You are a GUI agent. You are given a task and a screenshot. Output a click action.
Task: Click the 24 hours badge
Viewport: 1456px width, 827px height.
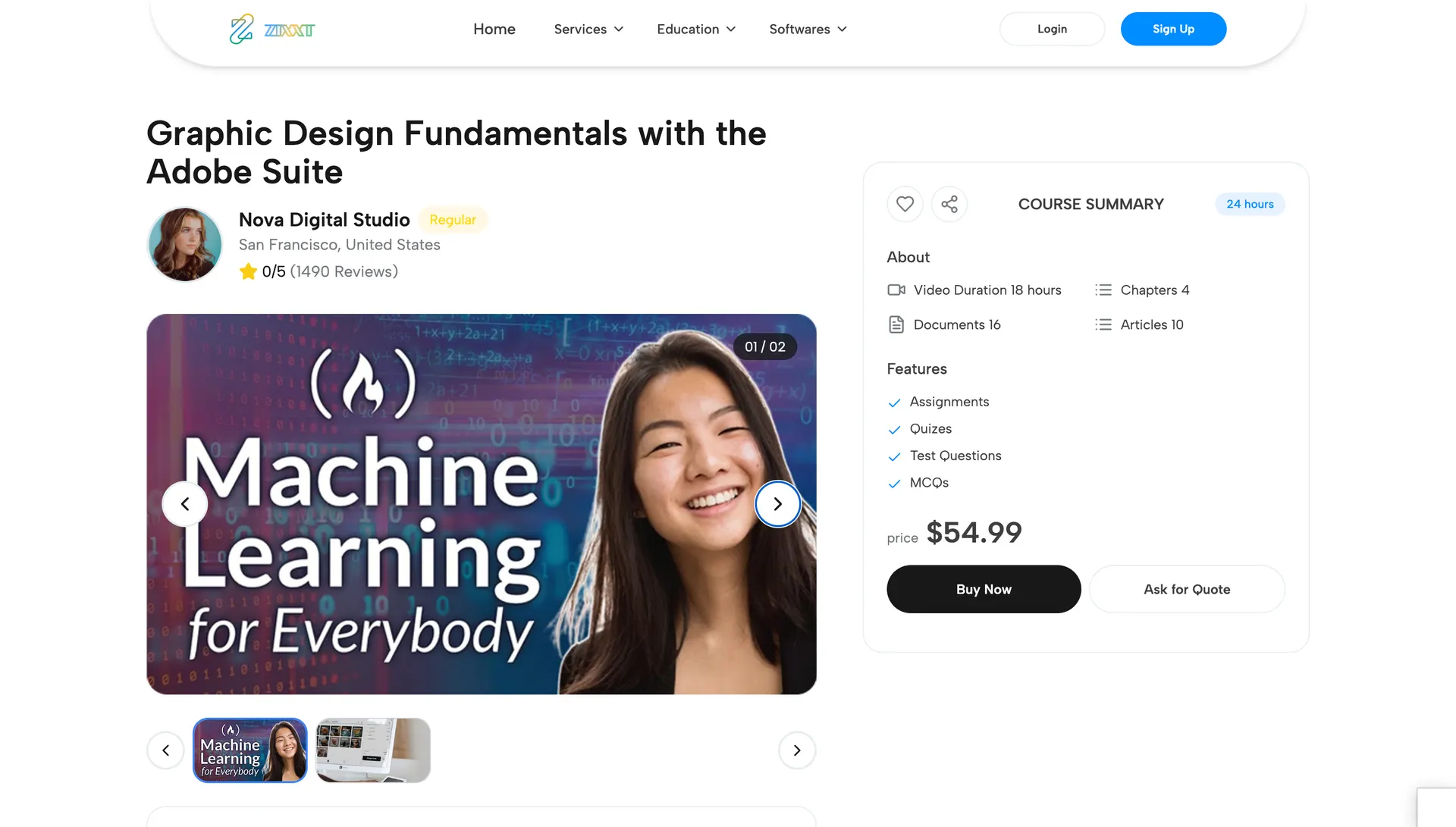[x=1250, y=204]
